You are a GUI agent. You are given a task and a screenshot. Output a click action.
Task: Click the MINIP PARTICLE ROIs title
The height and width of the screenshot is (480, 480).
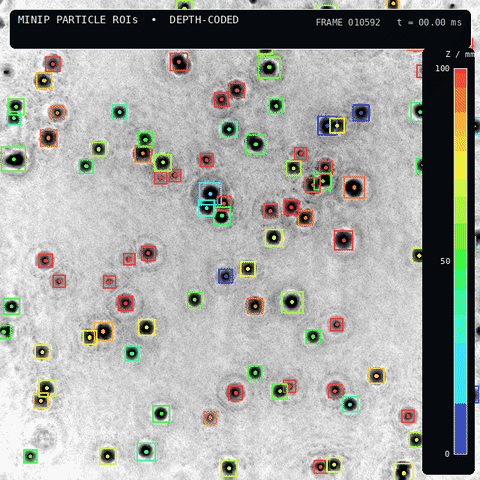click(78, 20)
